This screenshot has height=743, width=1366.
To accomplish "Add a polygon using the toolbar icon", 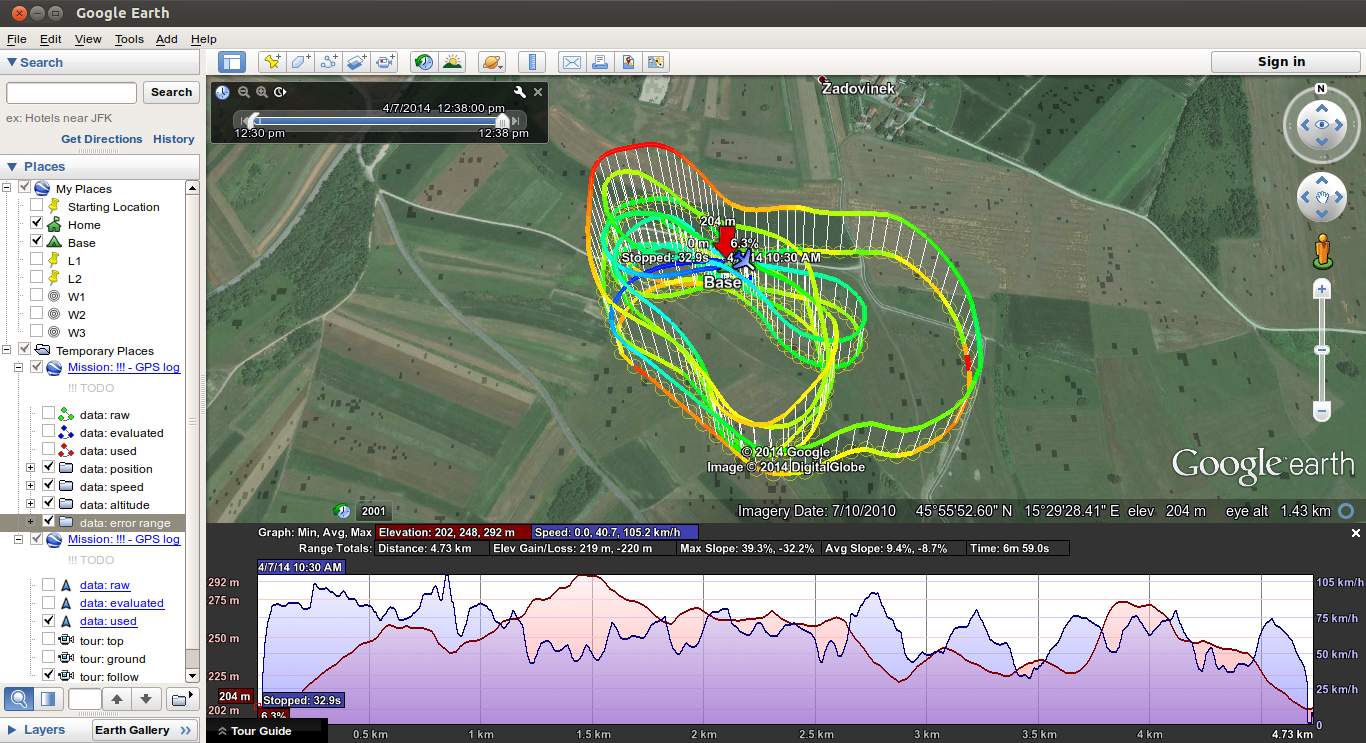I will click(x=300, y=62).
